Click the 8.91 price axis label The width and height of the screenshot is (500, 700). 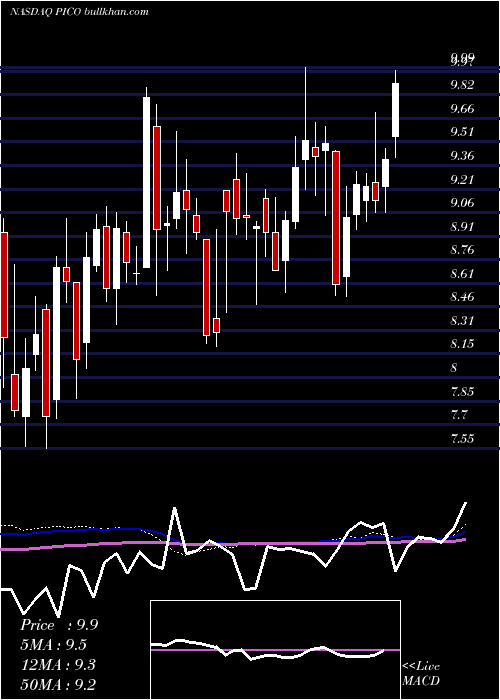click(462, 226)
